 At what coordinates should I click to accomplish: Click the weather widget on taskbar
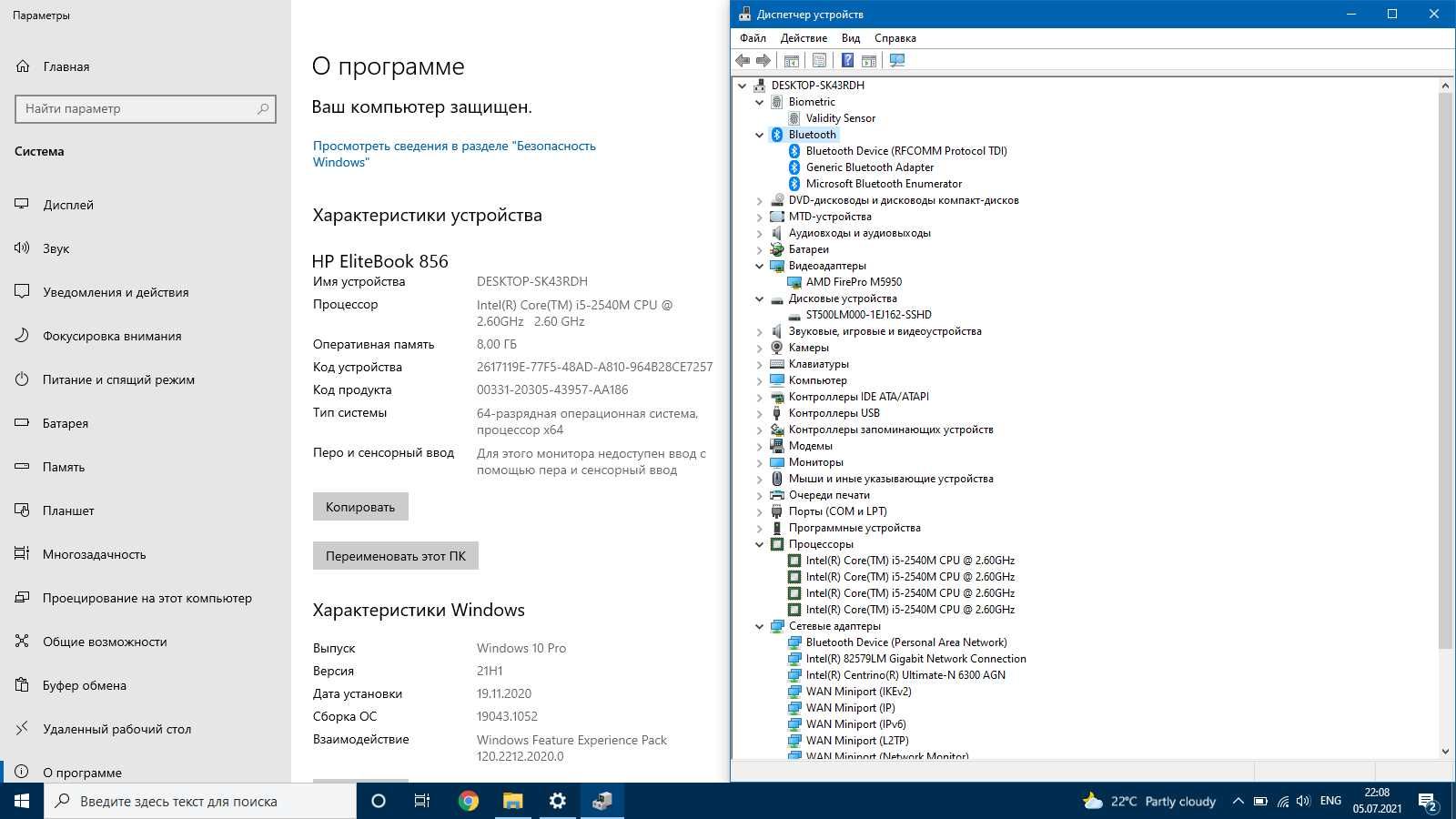coord(1149,801)
